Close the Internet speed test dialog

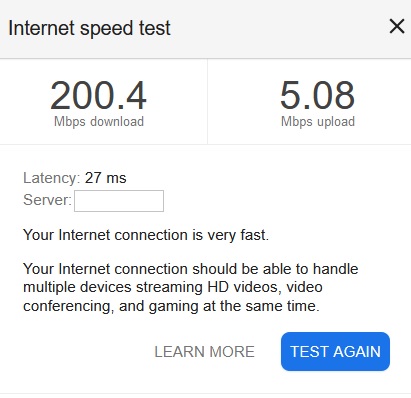click(397, 27)
